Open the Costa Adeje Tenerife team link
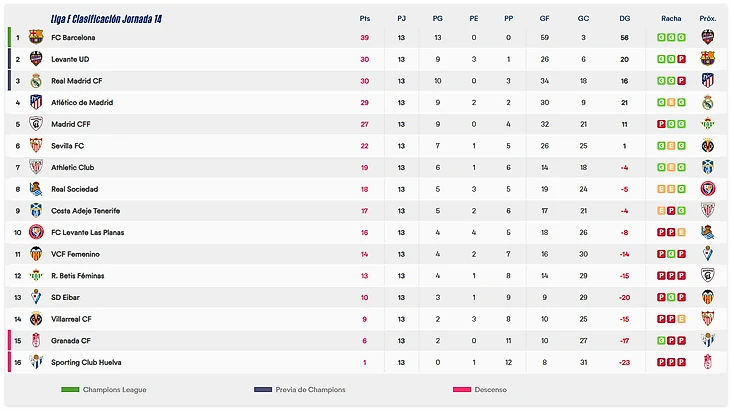 pos(86,210)
